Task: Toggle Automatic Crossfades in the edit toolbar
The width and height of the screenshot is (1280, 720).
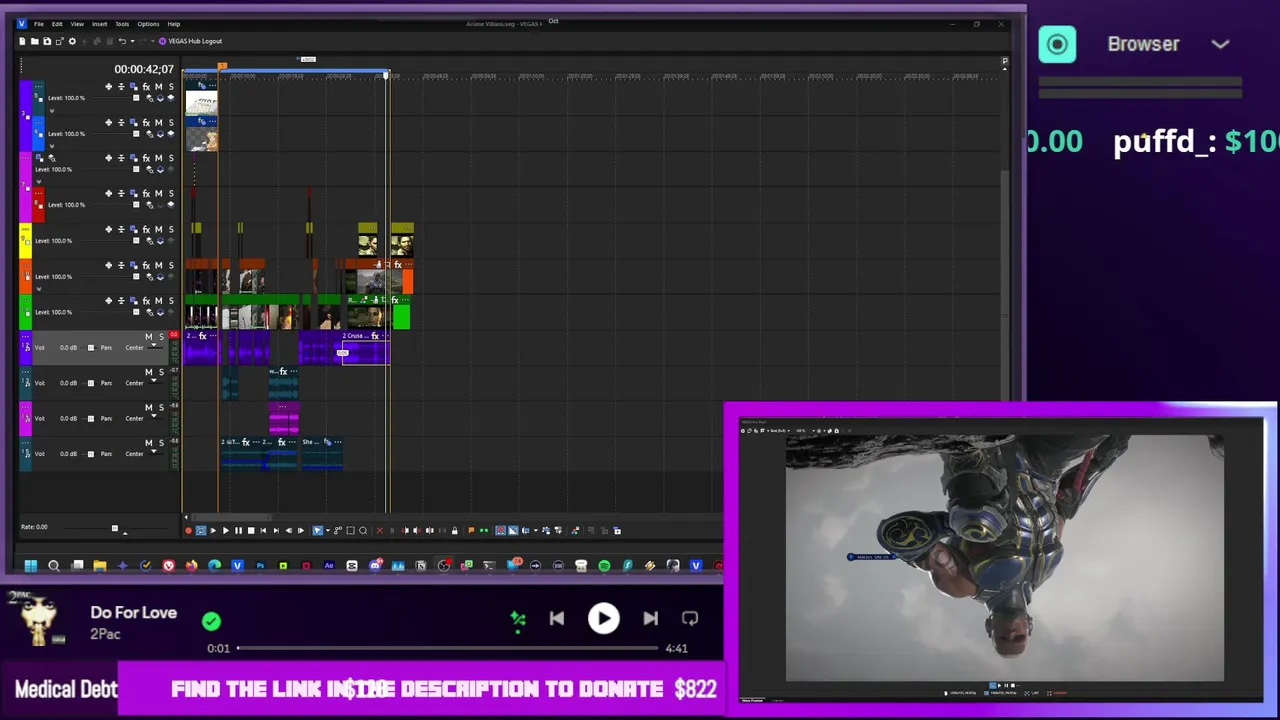Action: pyautogui.click(x=513, y=530)
